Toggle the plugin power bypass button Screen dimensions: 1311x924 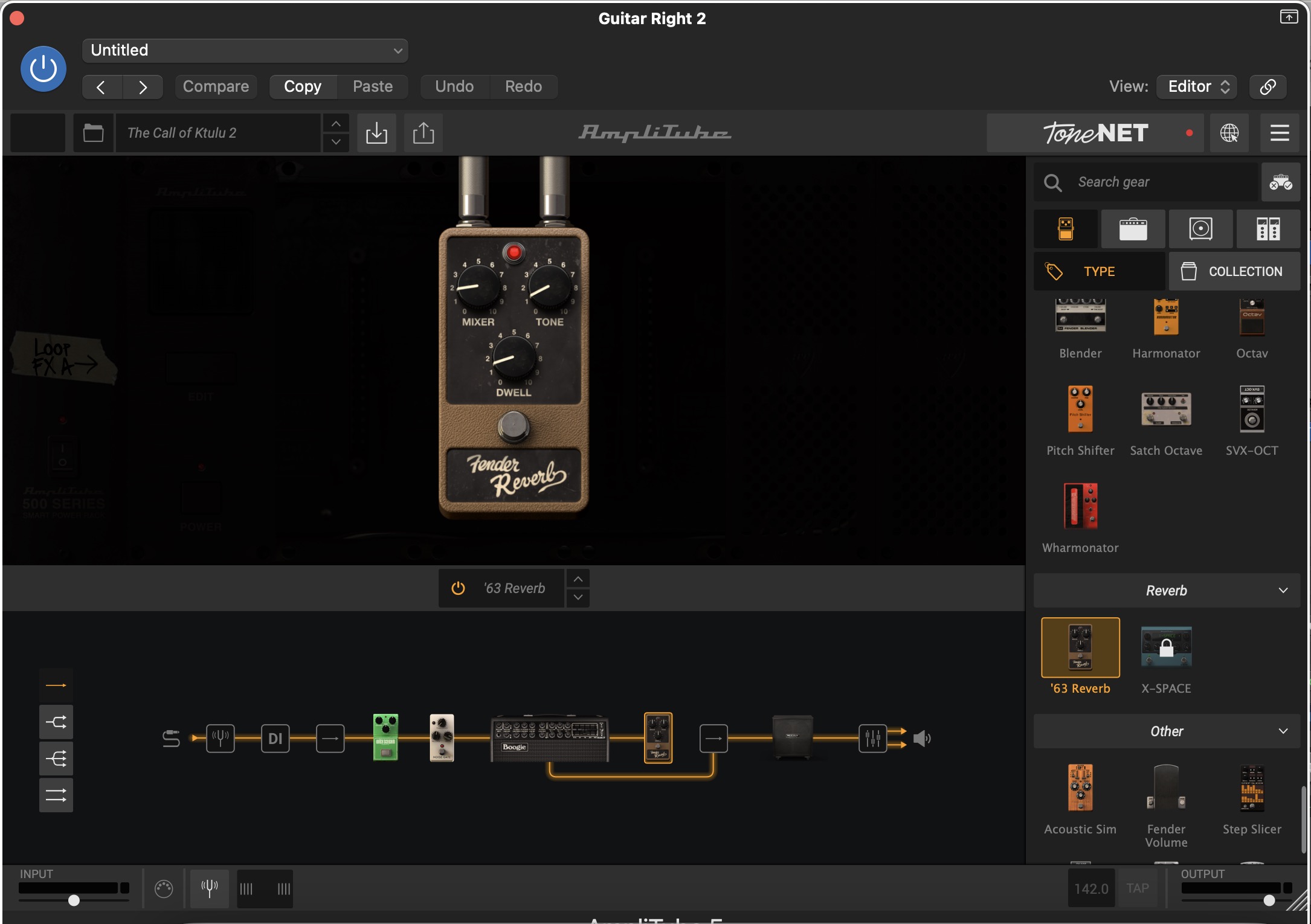tap(43, 69)
